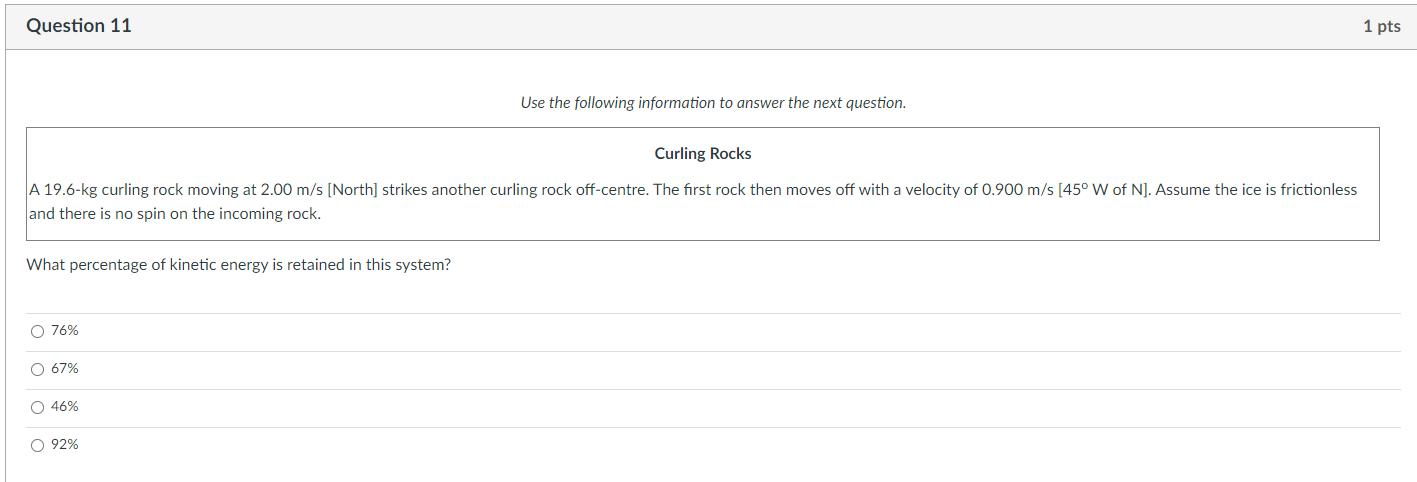Click the "76%" answer label text
Screen dimensions: 1417x482
[x=65, y=331]
